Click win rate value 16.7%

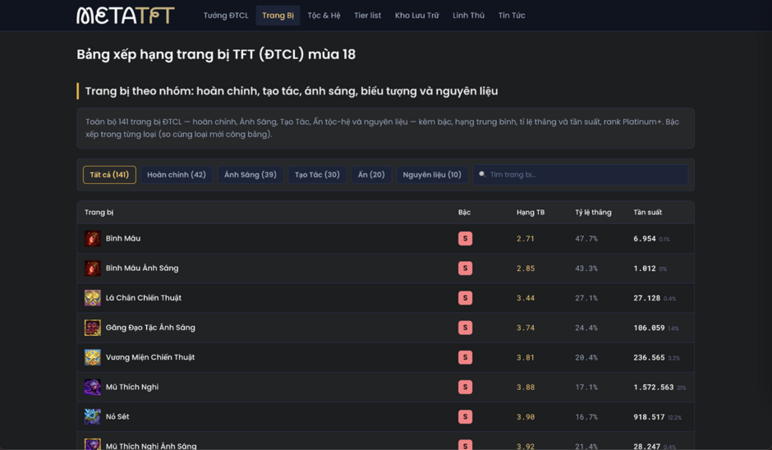586,417
